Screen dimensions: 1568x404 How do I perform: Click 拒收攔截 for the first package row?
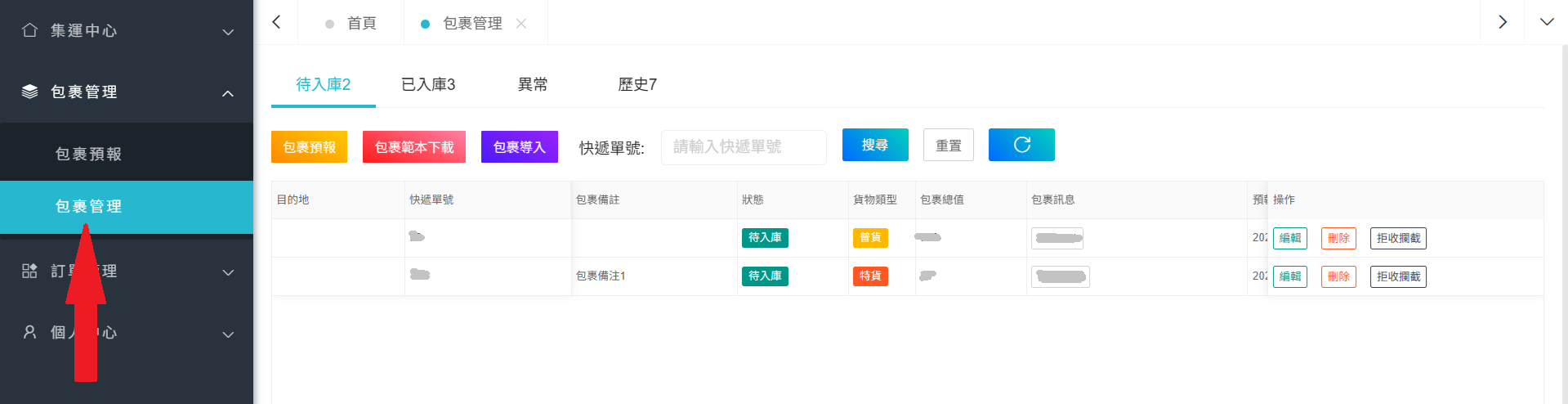(x=1397, y=238)
